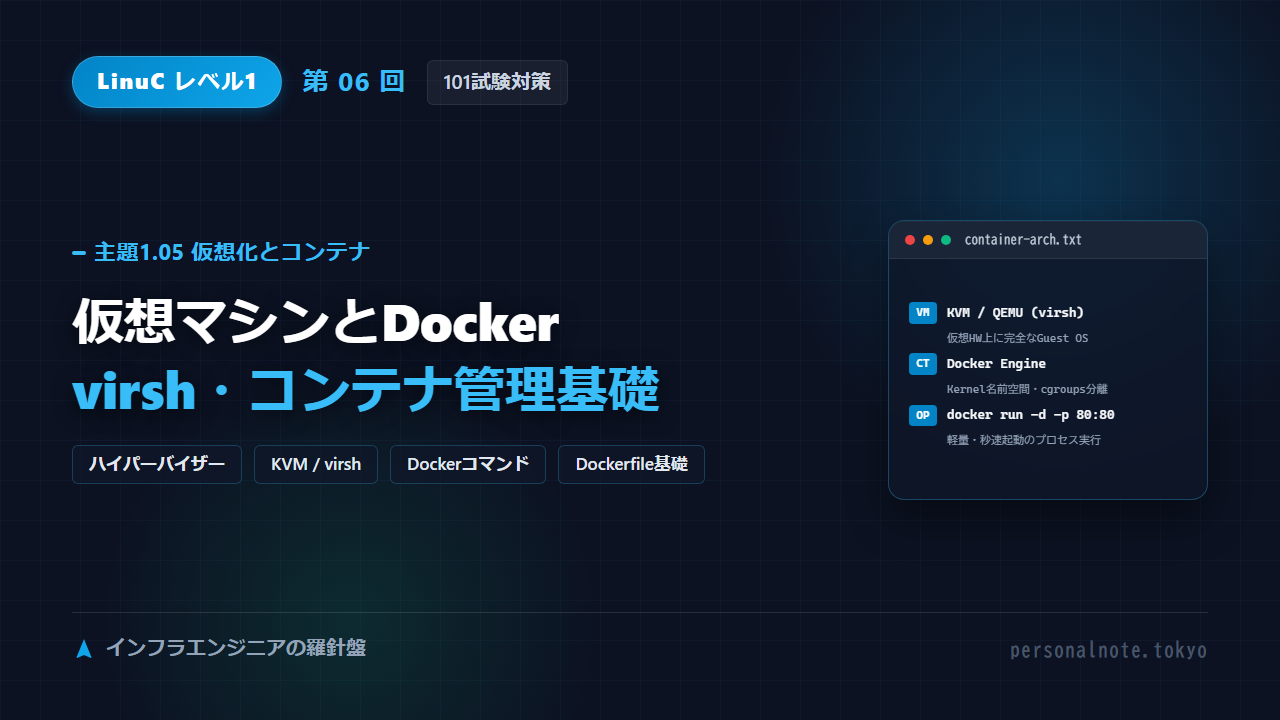The height and width of the screenshot is (720, 1280).
Task: Select the 101試験対策 tag
Action: pyautogui.click(x=497, y=83)
